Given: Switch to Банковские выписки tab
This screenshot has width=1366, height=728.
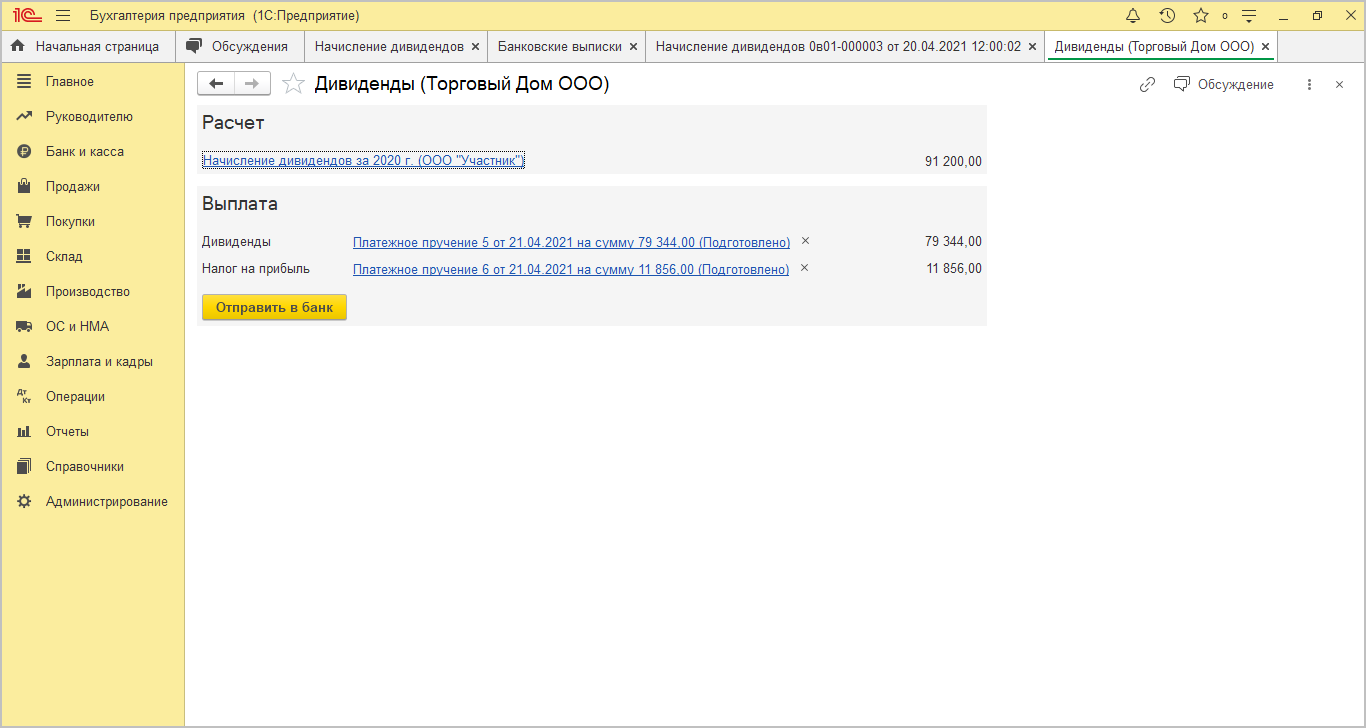Looking at the screenshot, I should tap(559, 47).
